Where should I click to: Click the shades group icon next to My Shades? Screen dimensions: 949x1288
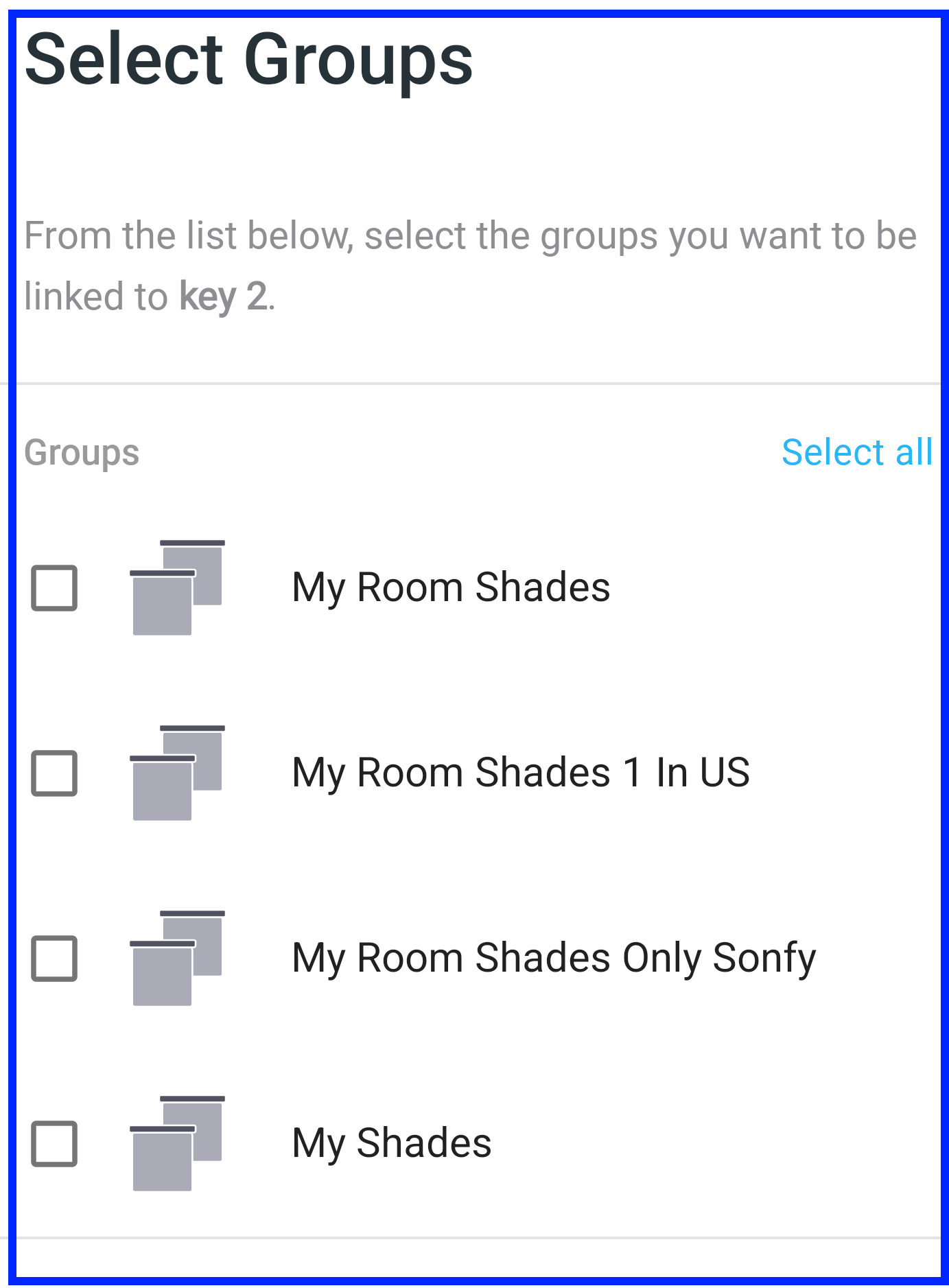177,1143
